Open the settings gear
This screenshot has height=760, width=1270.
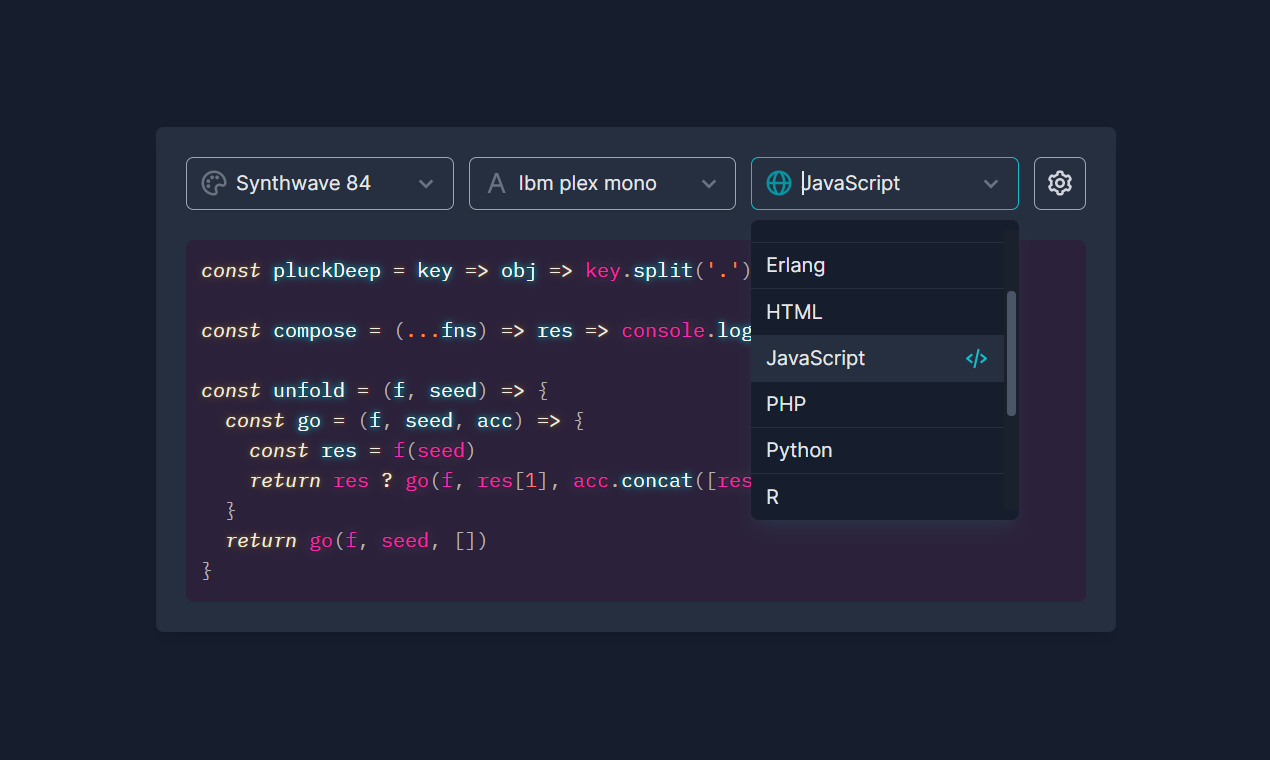click(1059, 183)
